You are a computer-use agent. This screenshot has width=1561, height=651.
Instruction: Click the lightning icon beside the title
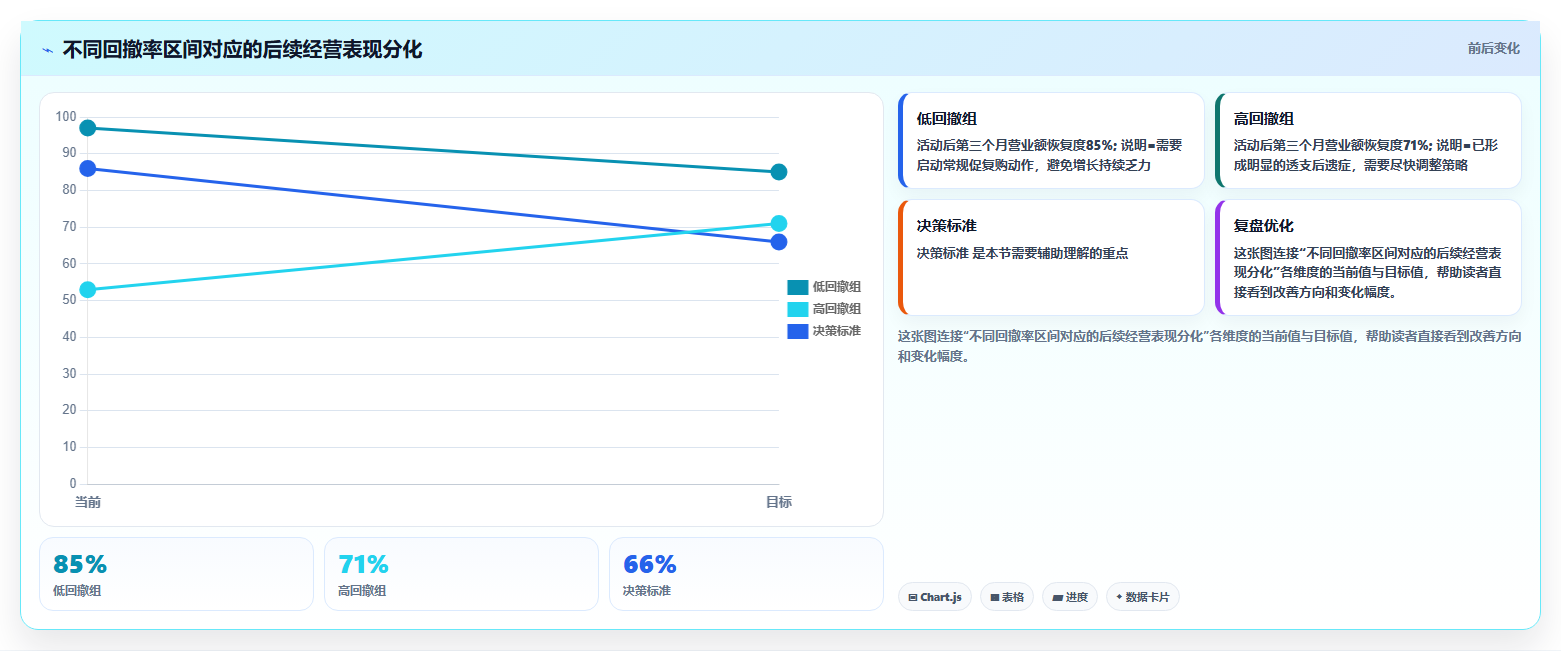(48, 50)
